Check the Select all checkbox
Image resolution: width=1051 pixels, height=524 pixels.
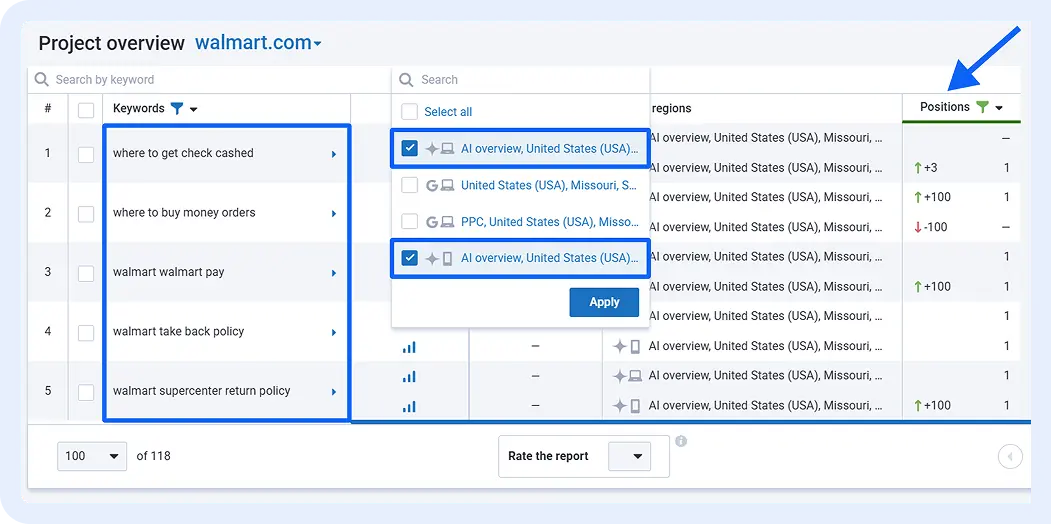pyautogui.click(x=409, y=112)
